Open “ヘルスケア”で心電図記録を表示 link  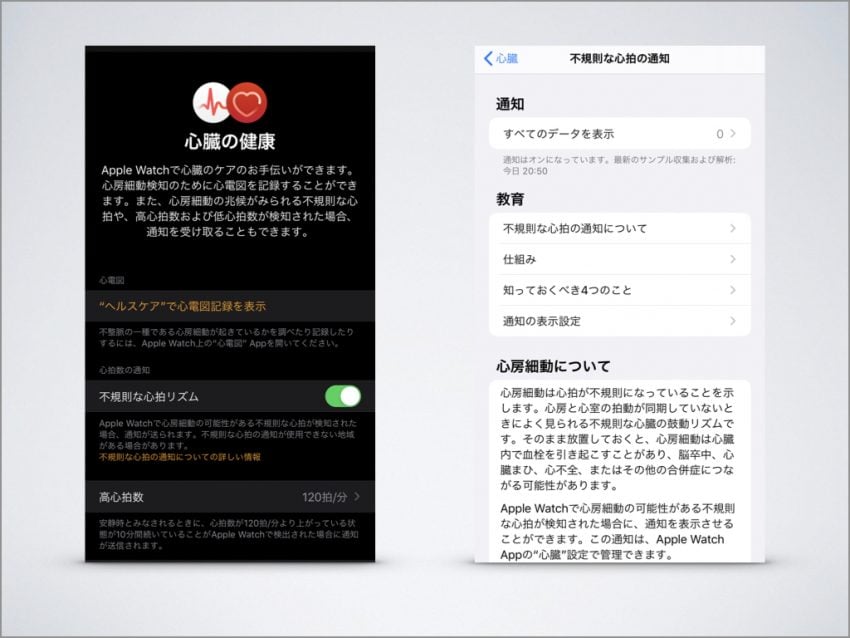click(182, 306)
